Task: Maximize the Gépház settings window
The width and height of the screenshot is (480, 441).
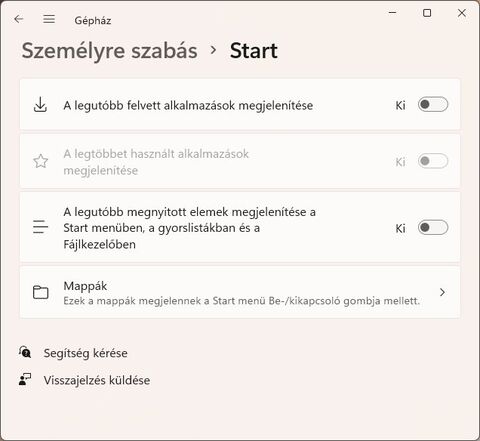Action: click(x=427, y=13)
